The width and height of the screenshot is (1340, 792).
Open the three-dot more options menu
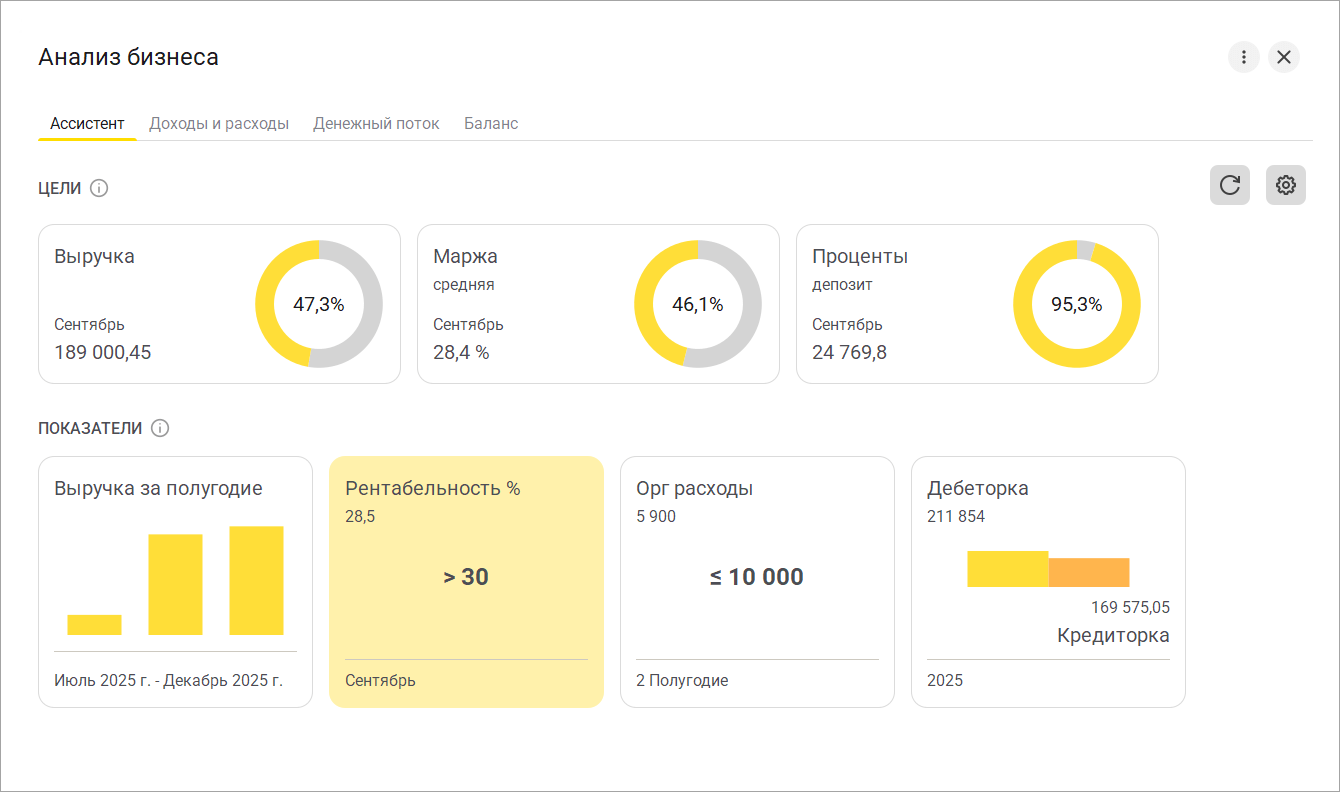[x=1243, y=57]
